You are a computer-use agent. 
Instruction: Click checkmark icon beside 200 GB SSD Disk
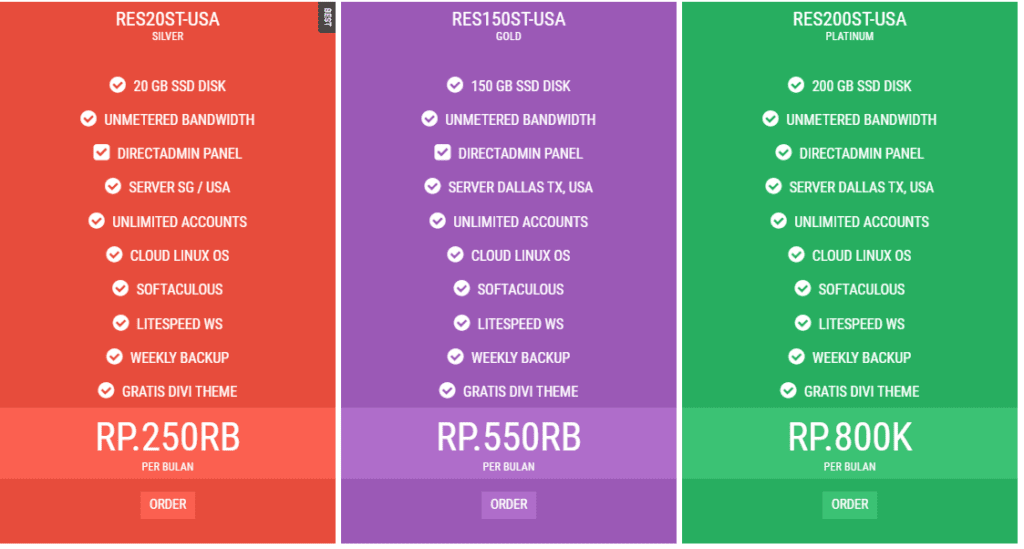(x=796, y=85)
